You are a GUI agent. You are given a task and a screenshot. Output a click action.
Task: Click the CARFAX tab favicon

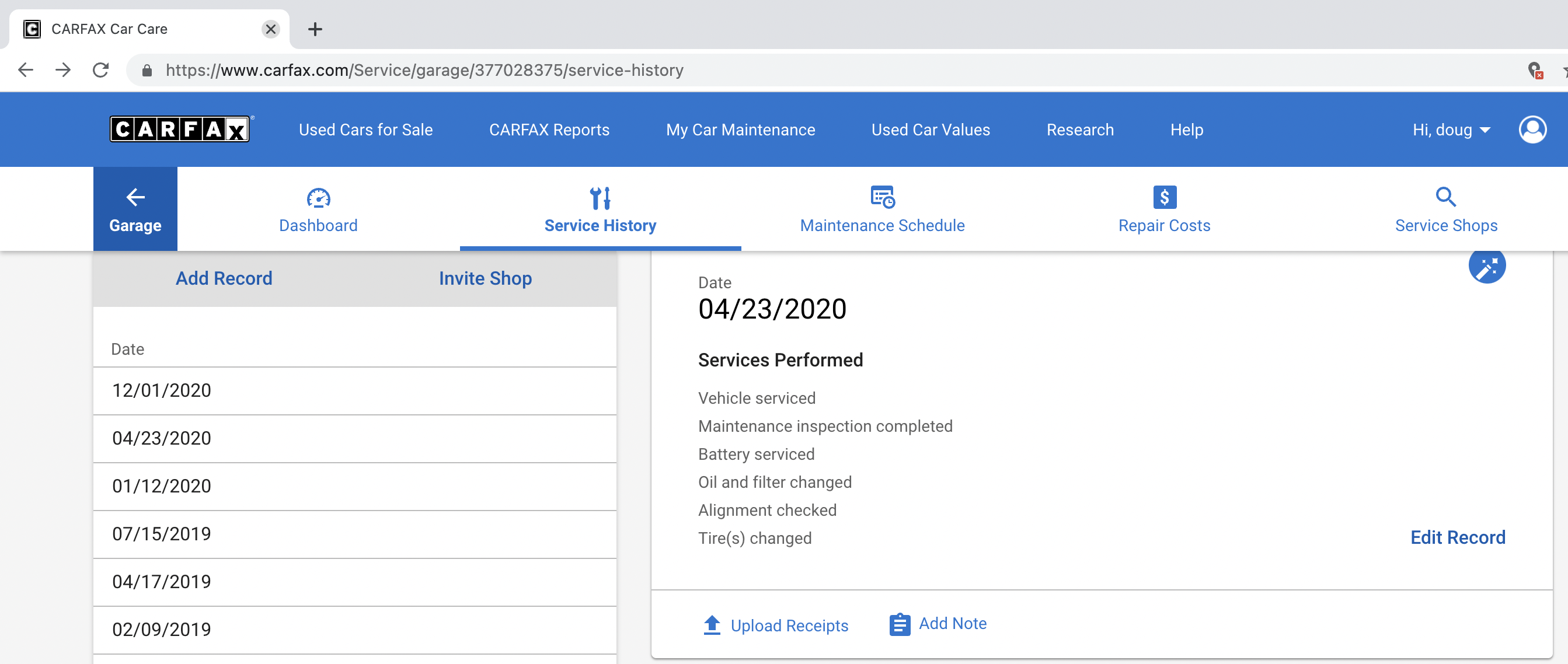click(x=32, y=29)
